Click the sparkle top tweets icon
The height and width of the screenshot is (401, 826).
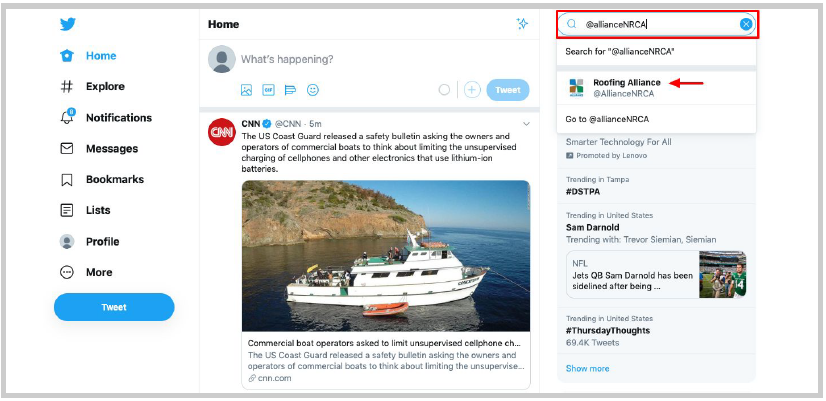[522, 24]
